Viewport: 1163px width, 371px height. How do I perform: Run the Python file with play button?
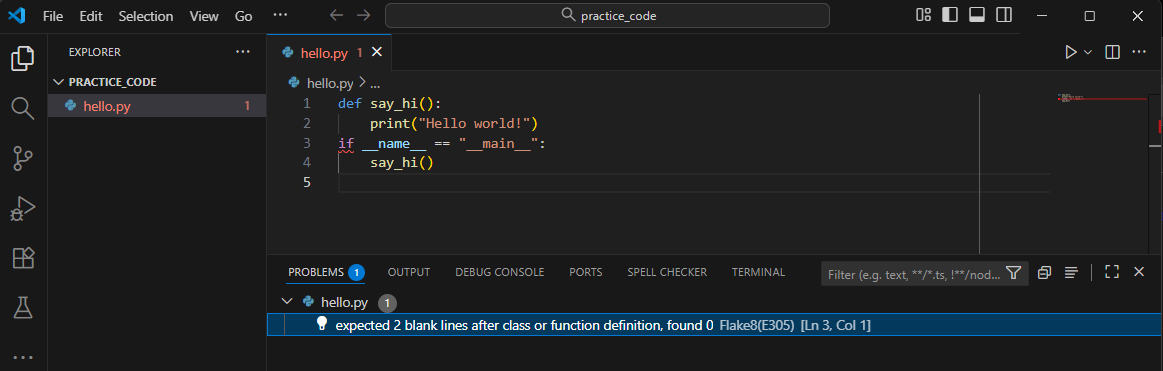[1070, 52]
